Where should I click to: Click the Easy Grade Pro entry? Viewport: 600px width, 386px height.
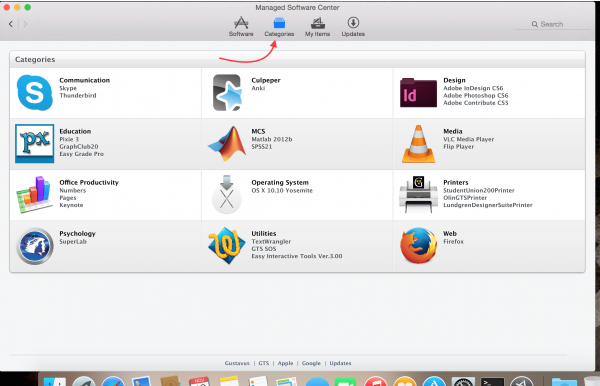click(81, 154)
